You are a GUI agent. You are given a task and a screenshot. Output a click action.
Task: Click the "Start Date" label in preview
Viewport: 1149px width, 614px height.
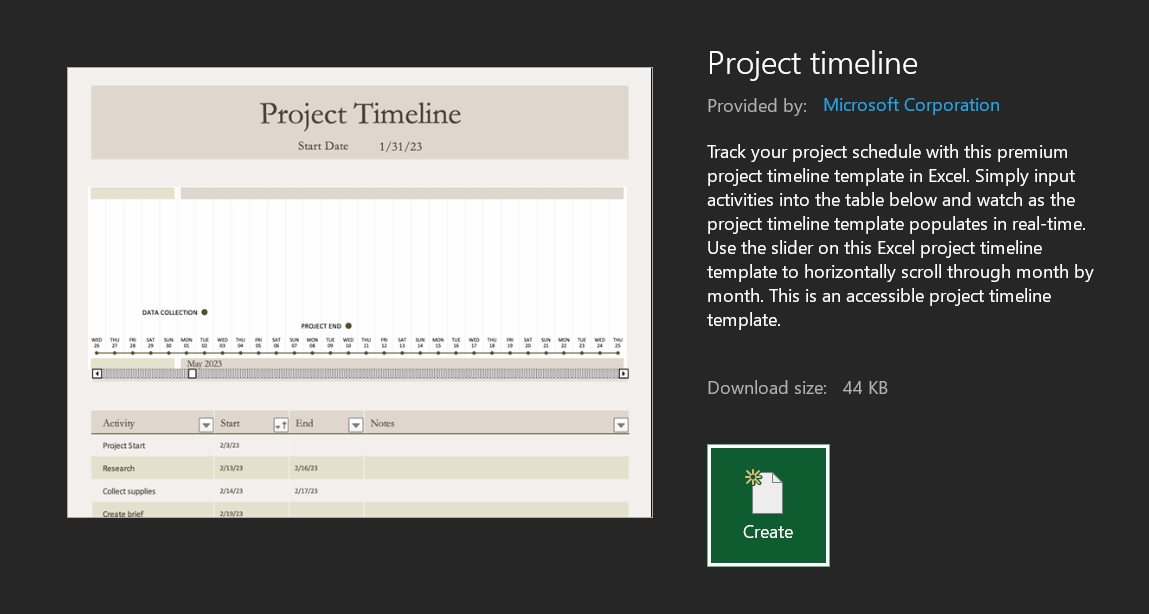pyautogui.click(x=323, y=146)
